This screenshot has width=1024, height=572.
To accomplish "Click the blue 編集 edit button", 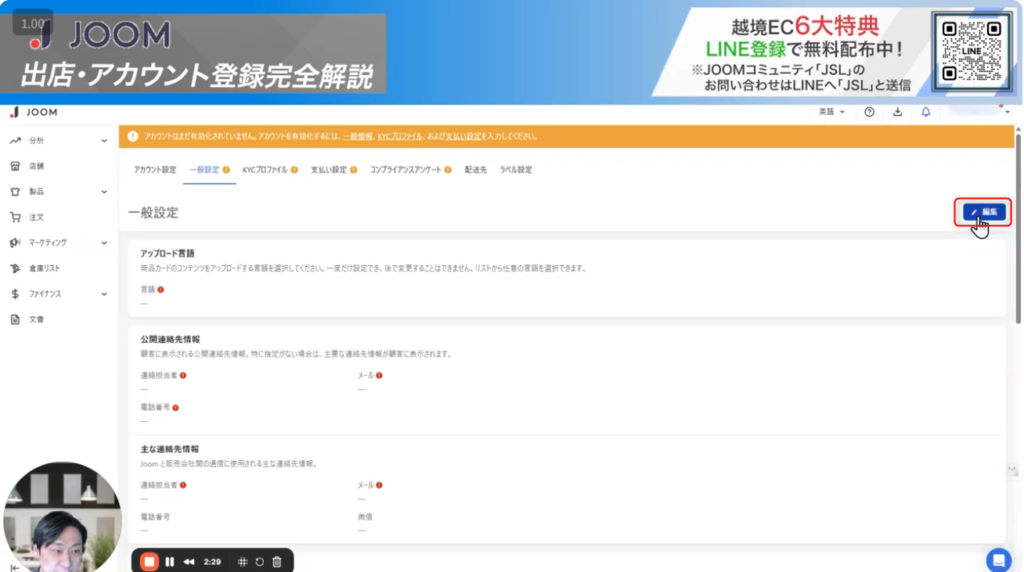I will tap(984, 212).
